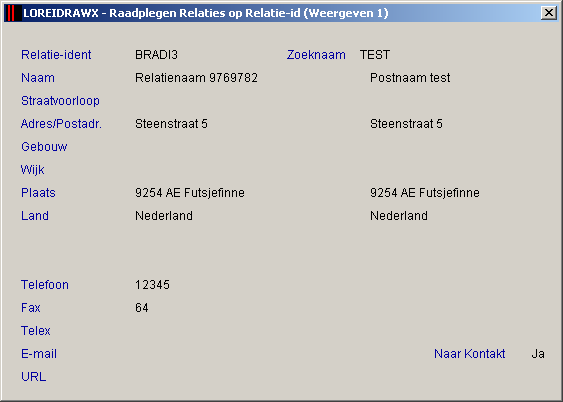Click the Zoeknaam label
This screenshot has height=402, width=563.
[316, 55]
